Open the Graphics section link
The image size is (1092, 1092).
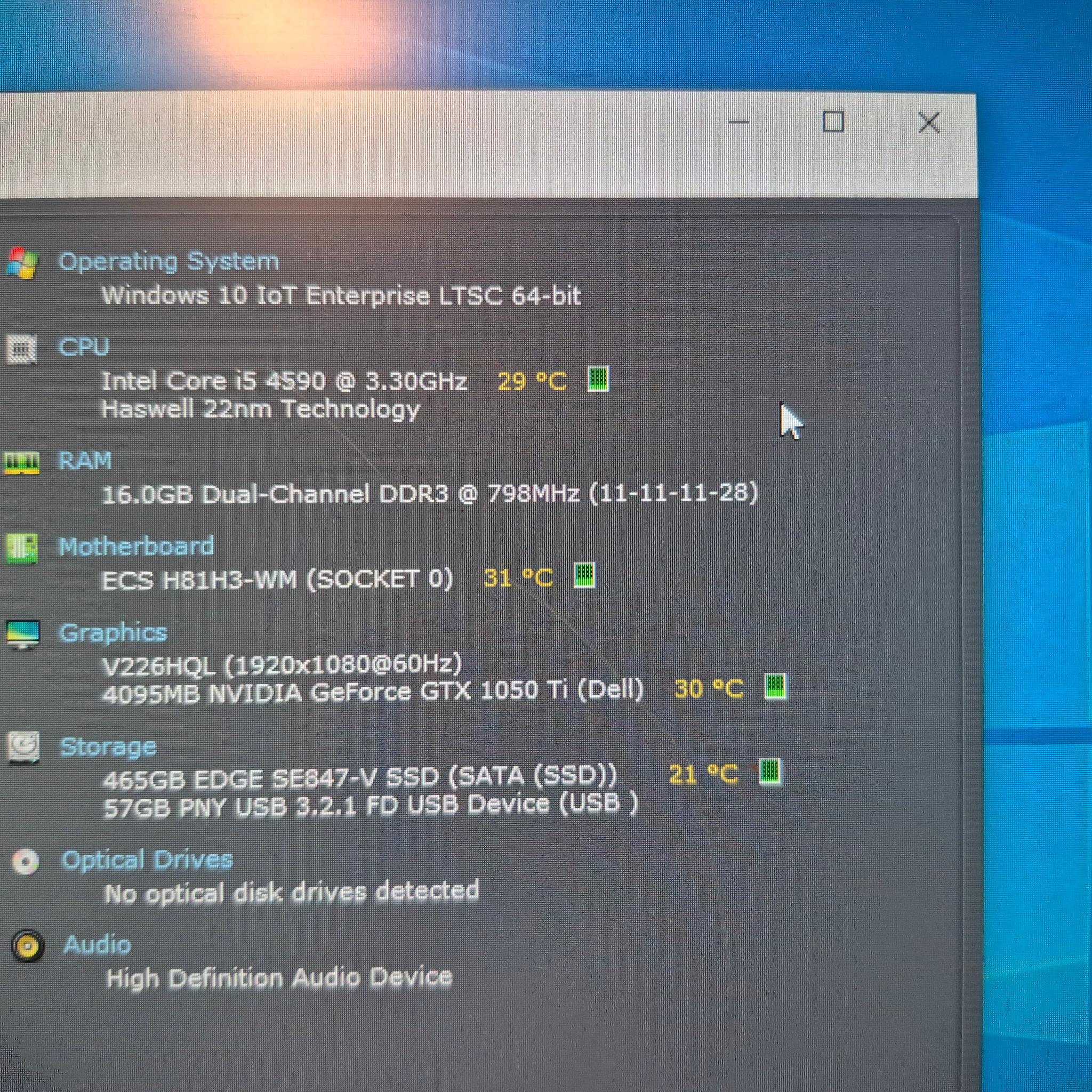[113, 633]
